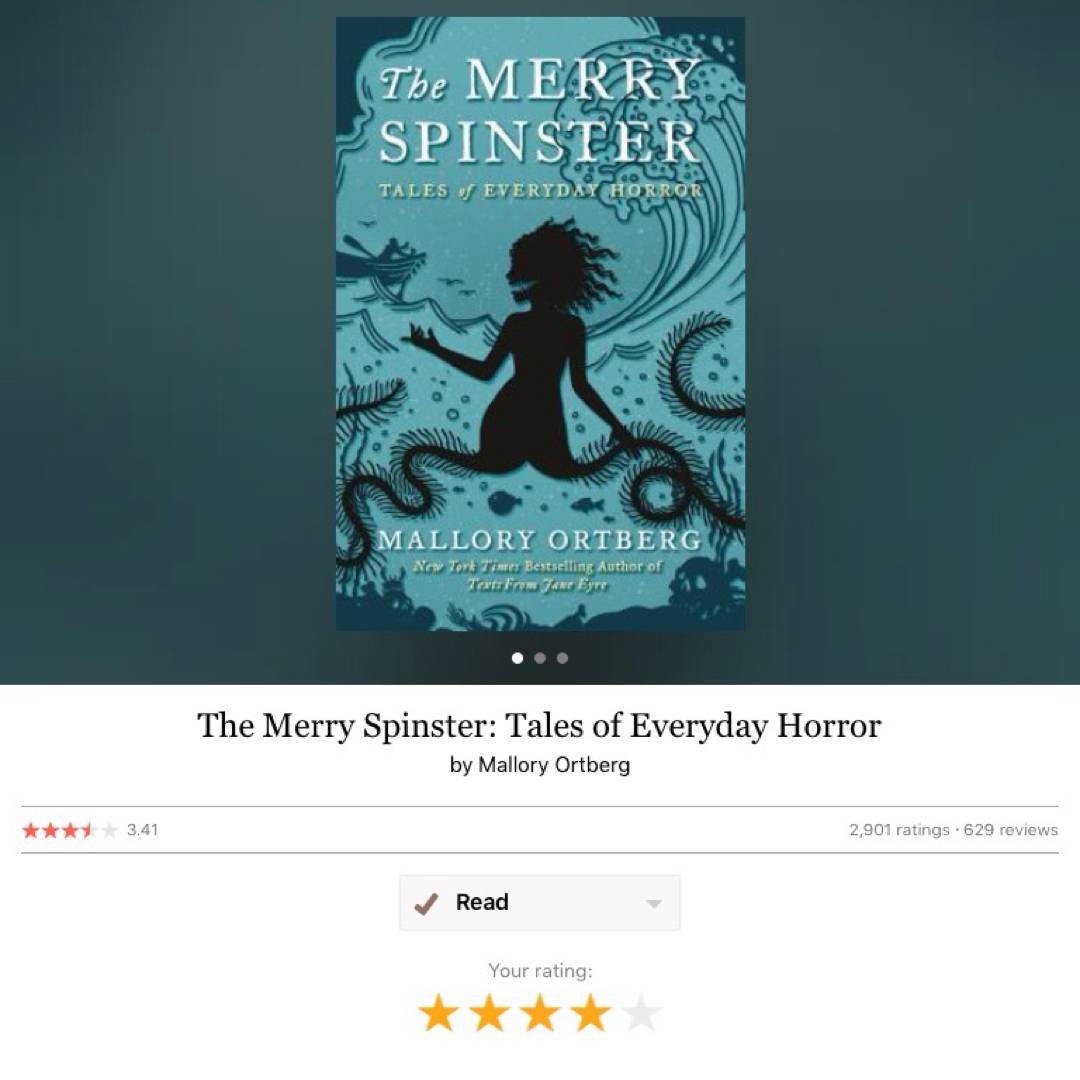Rate the book one star
The height and width of the screenshot is (1080, 1080).
tap(438, 1013)
